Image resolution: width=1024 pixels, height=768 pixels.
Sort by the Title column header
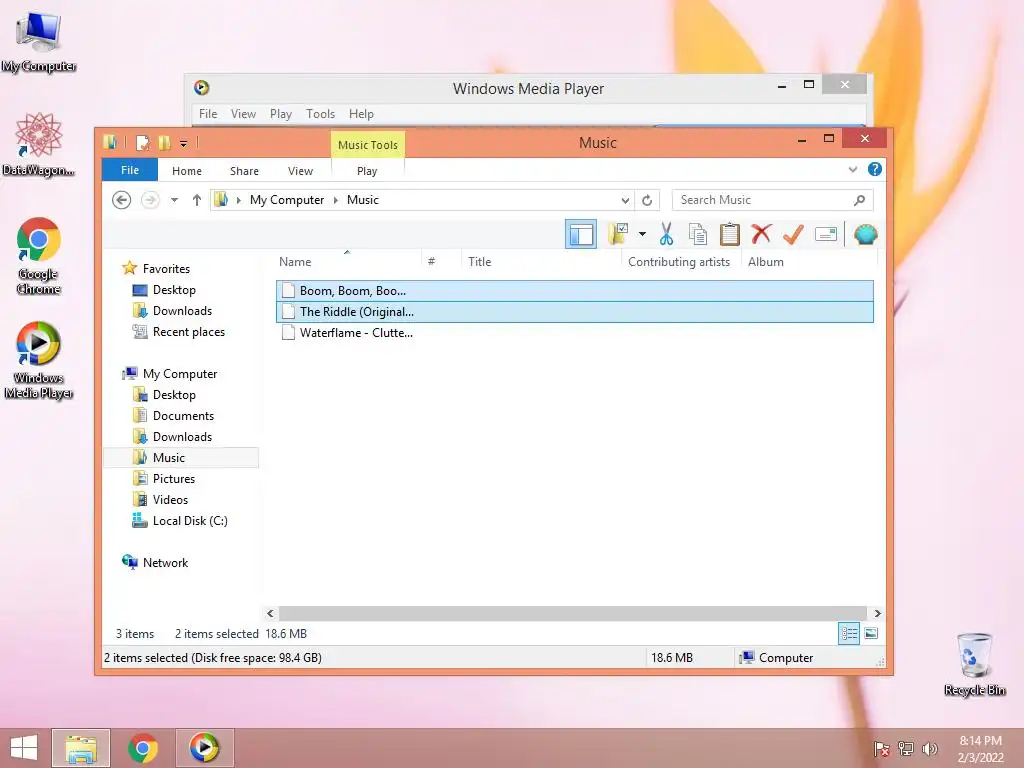[479, 261]
